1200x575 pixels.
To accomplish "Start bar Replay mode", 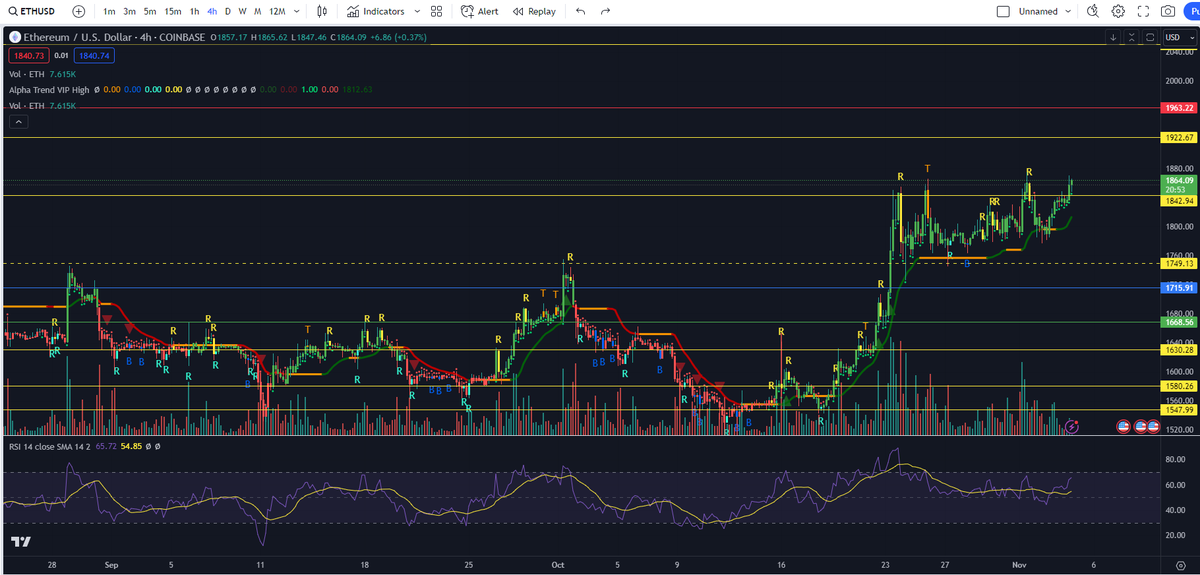I will pos(534,11).
